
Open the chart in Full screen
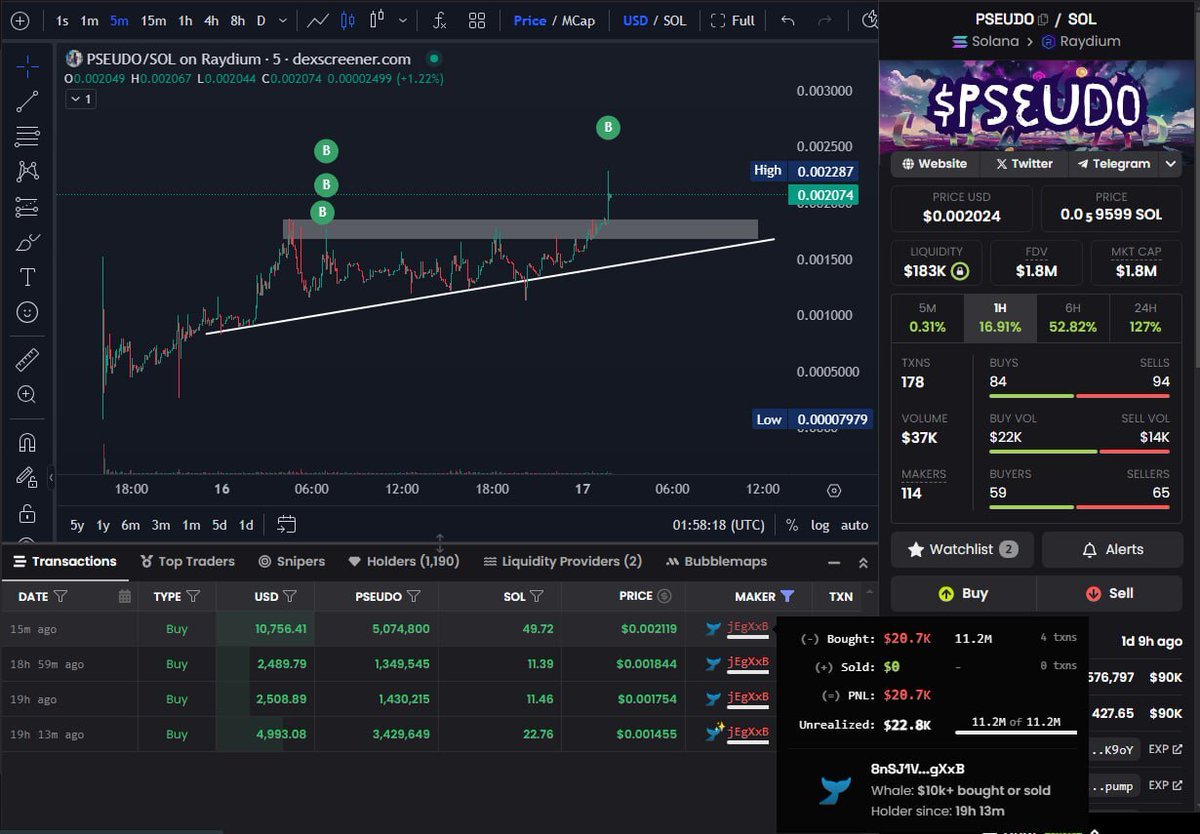pyautogui.click(x=733, y=20)
